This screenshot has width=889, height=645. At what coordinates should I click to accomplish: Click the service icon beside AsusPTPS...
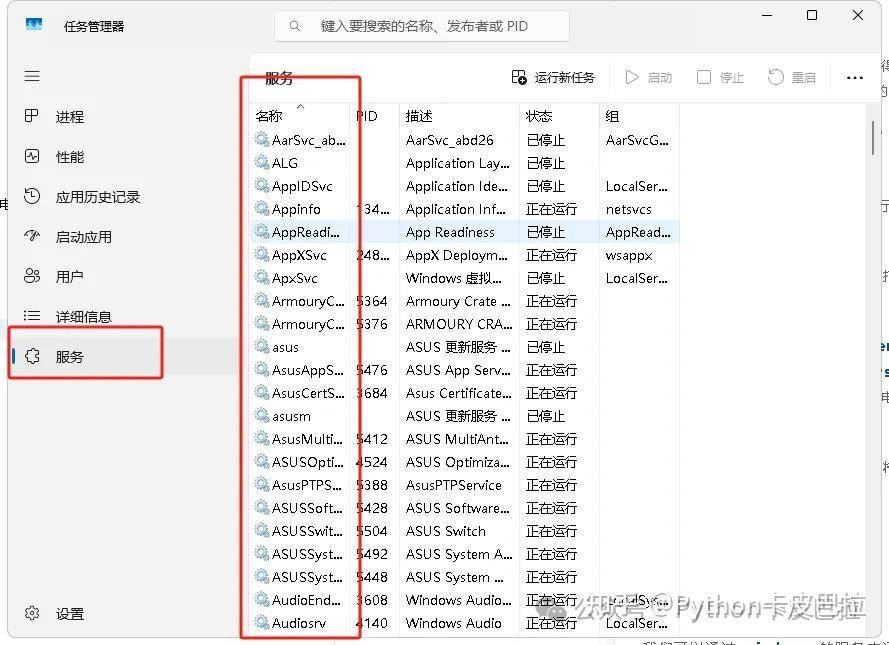click(x=262, y=485)
